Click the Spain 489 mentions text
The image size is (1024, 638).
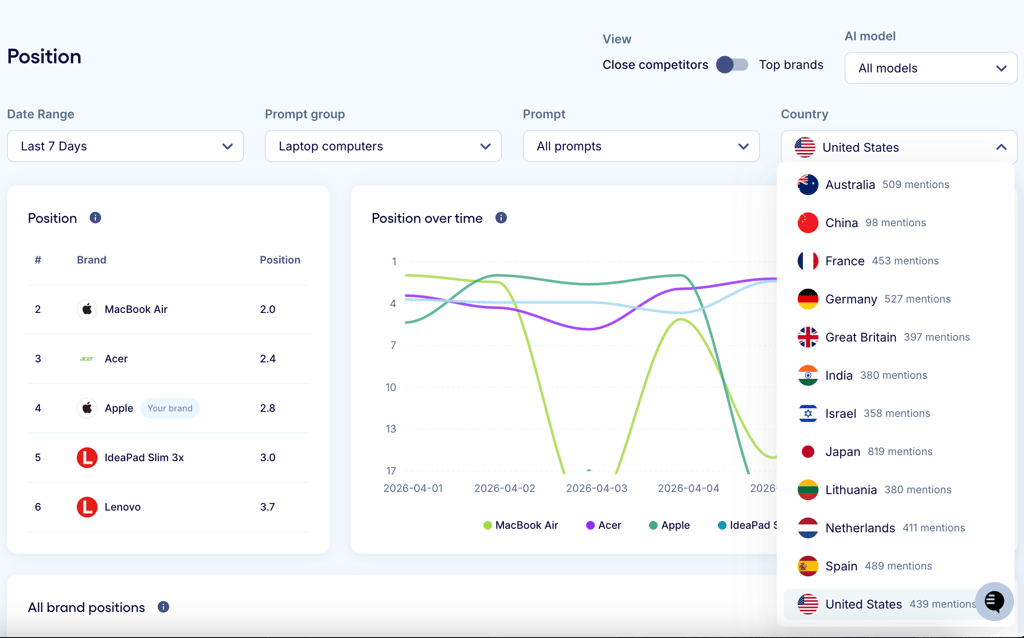pos(878,566)
